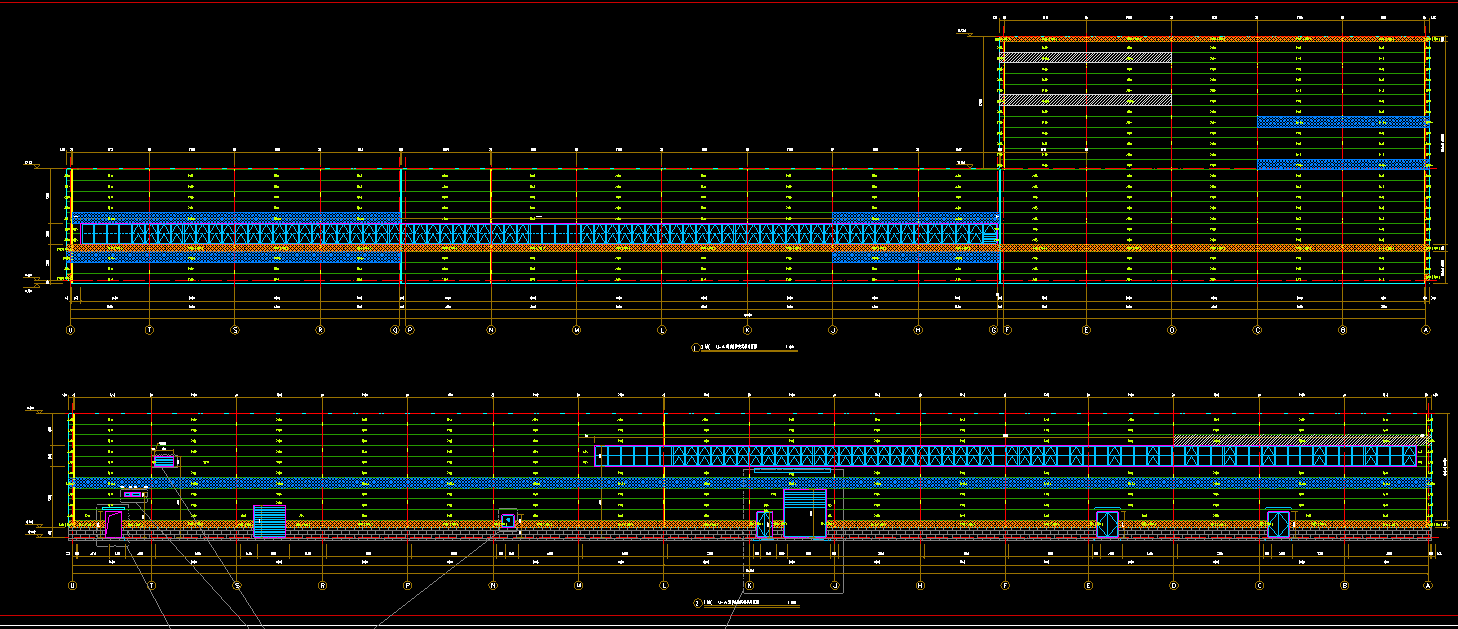
Task: Click the lower blue hatched band in tall block
Action: pos(1341,164)
